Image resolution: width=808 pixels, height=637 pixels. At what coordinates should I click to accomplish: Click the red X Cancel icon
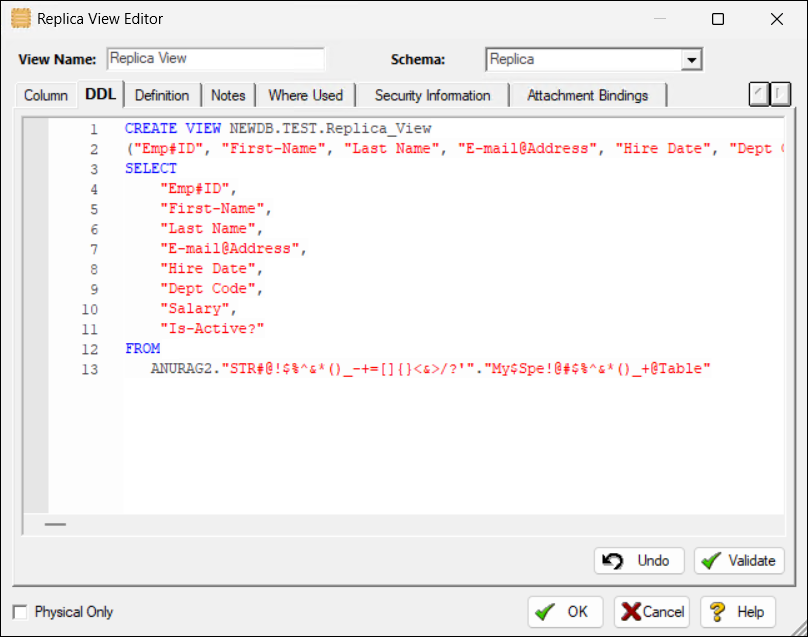coord(631,612)
